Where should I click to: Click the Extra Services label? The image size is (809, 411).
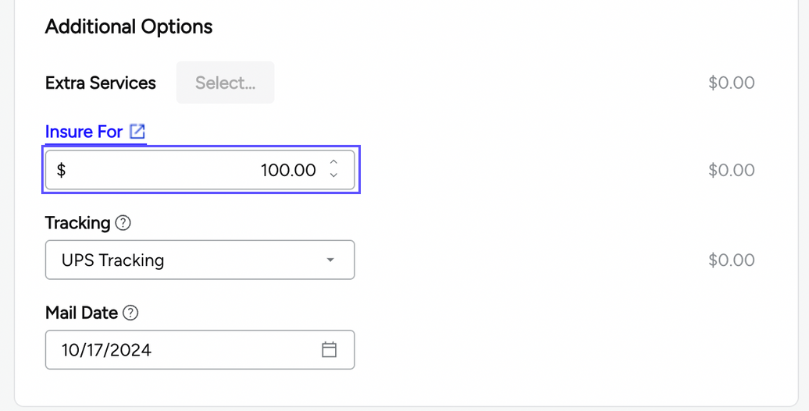coord(100,83)
